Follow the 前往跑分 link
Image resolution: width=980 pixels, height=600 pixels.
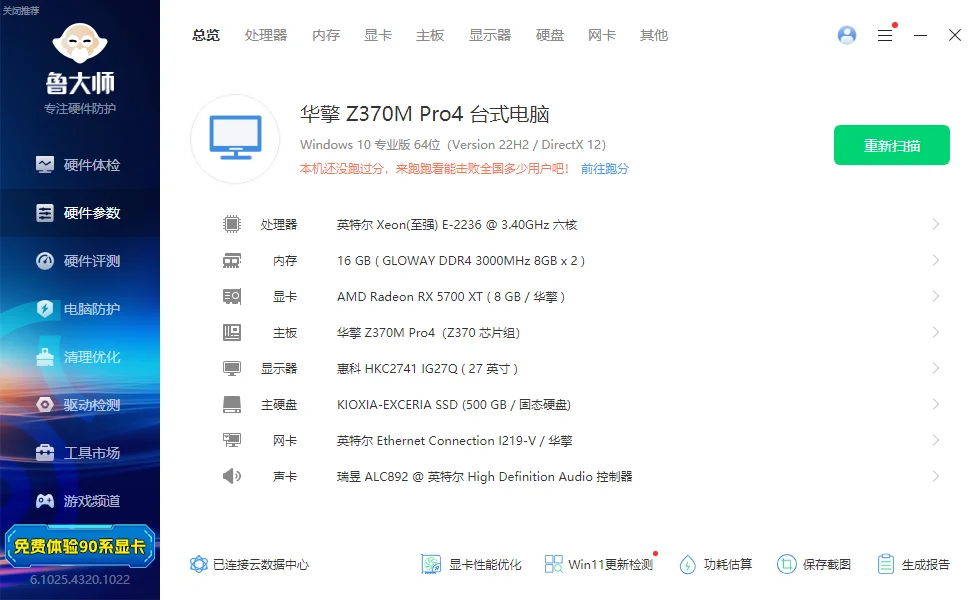(605, 169)
